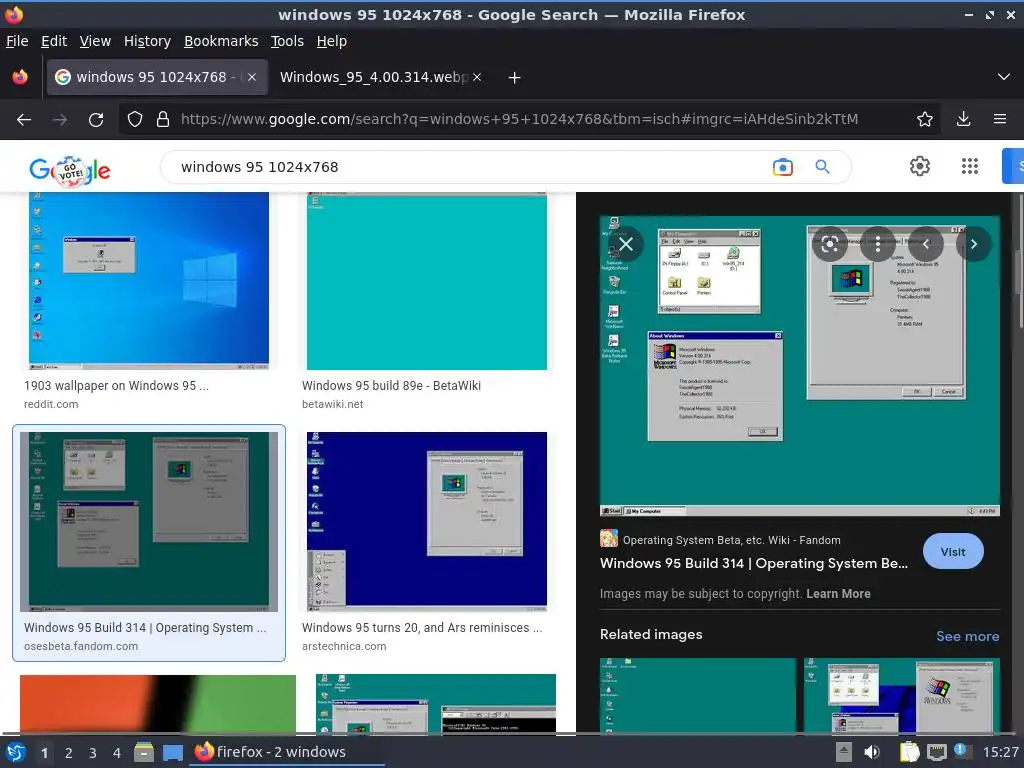The height and width of the screenshot is (768, 1024).
Task: Show the next image in preview
Action: coord(973,244)
